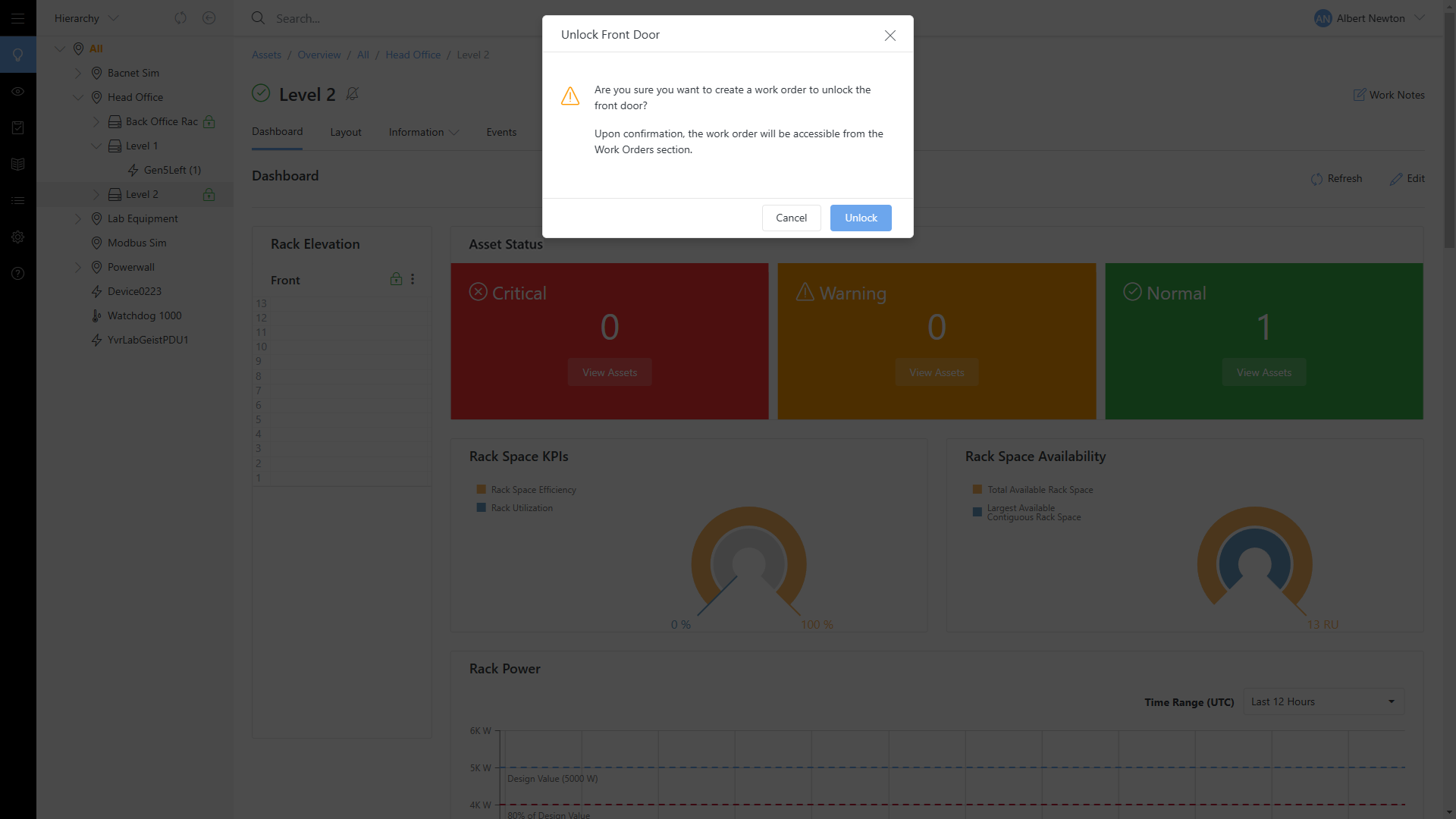This screenshot has height=819, width=1456.
Task: Click the Normal status check icon
Action: [1132, 292]
